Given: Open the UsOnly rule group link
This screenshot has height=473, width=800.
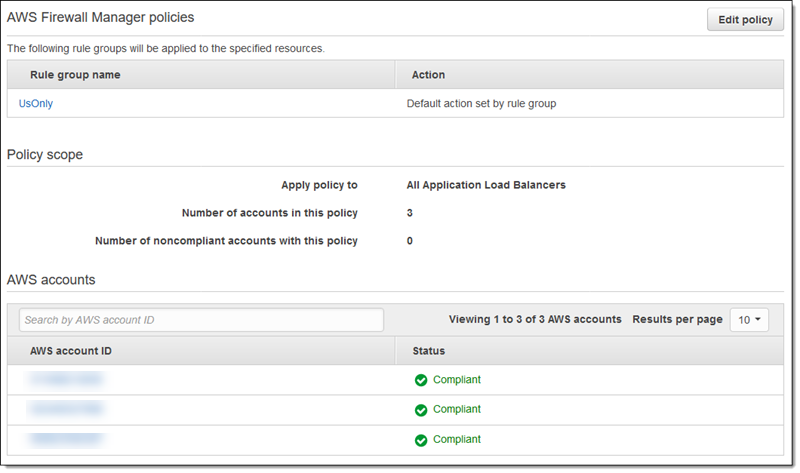Looking at the screenshot, I should 36,103.
